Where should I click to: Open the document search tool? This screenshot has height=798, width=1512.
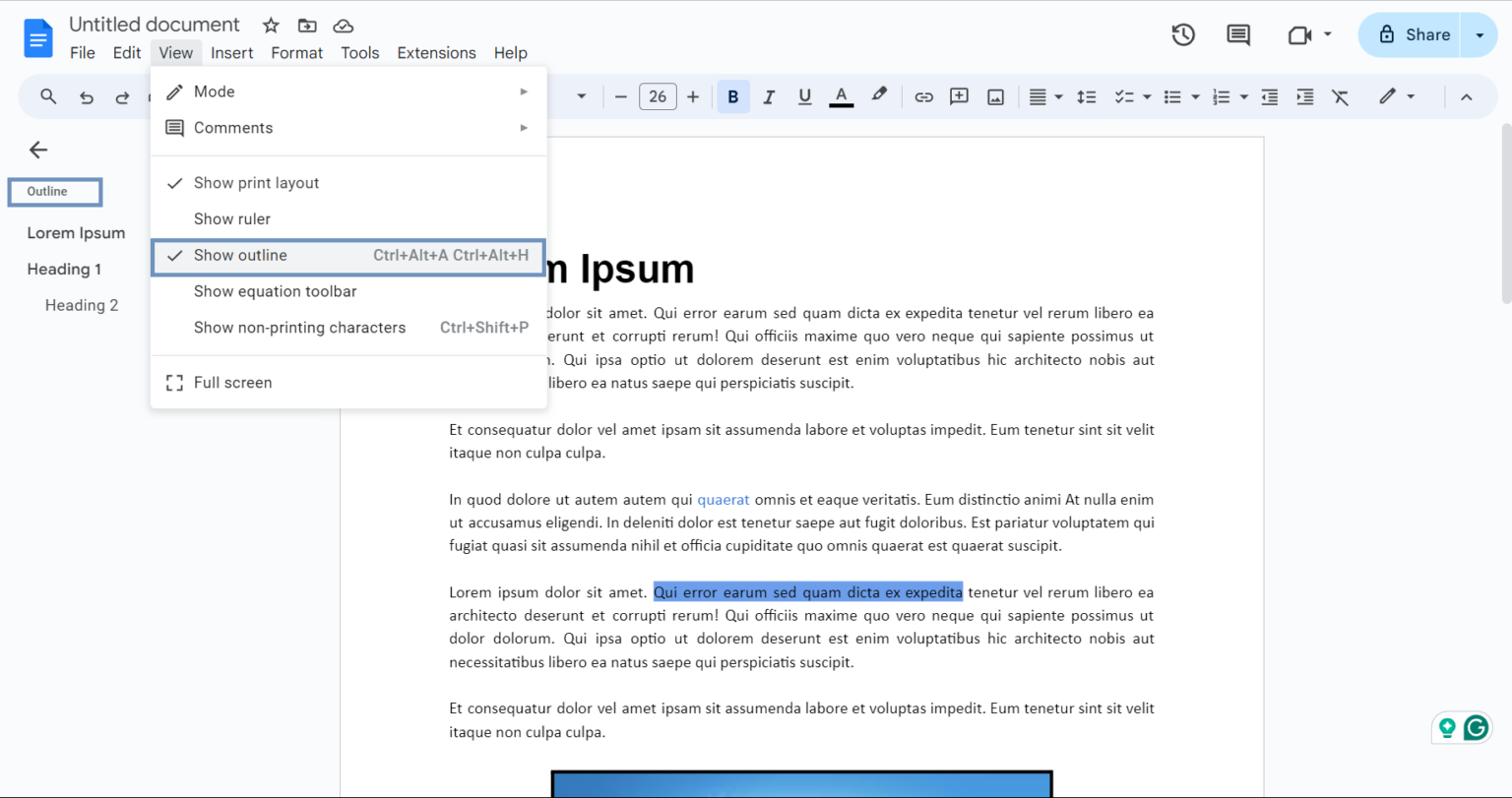47,95
